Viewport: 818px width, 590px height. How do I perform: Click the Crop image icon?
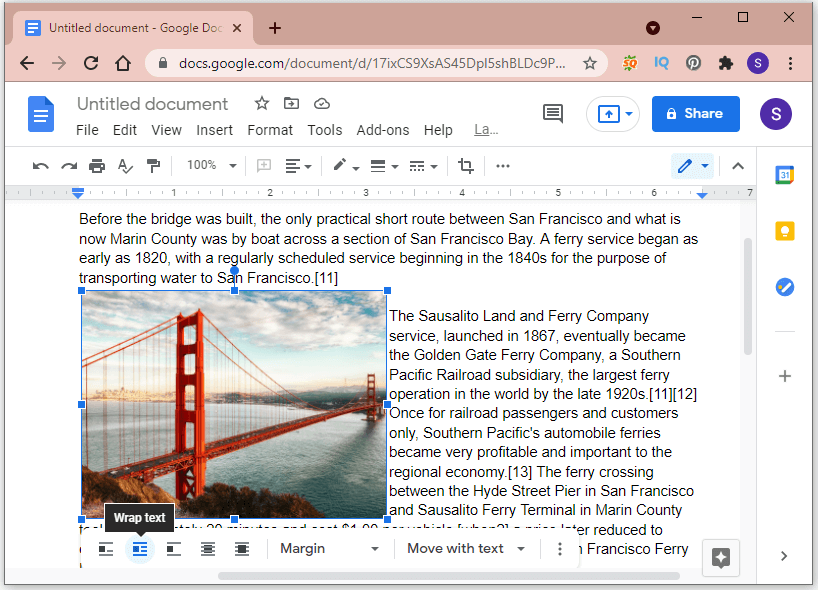point(465,165)
